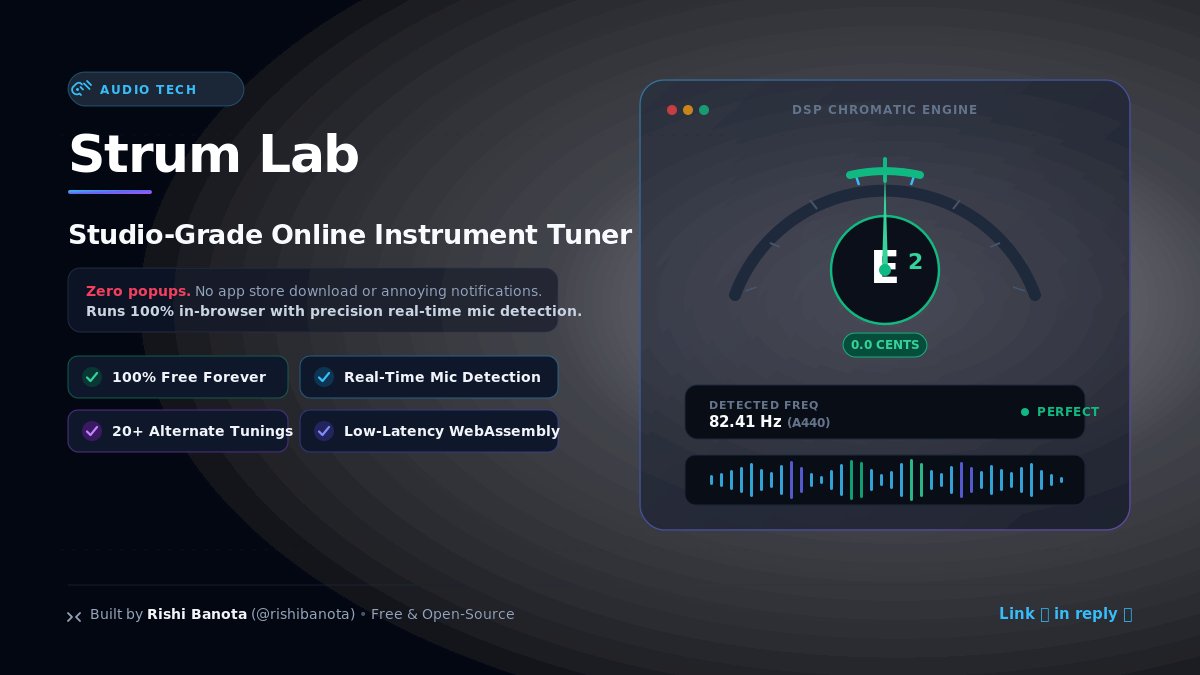Click the Studio-Grade Online Instrument Tuner heading
This screenshot has height=675, width=1200.
tap(350, 235)
